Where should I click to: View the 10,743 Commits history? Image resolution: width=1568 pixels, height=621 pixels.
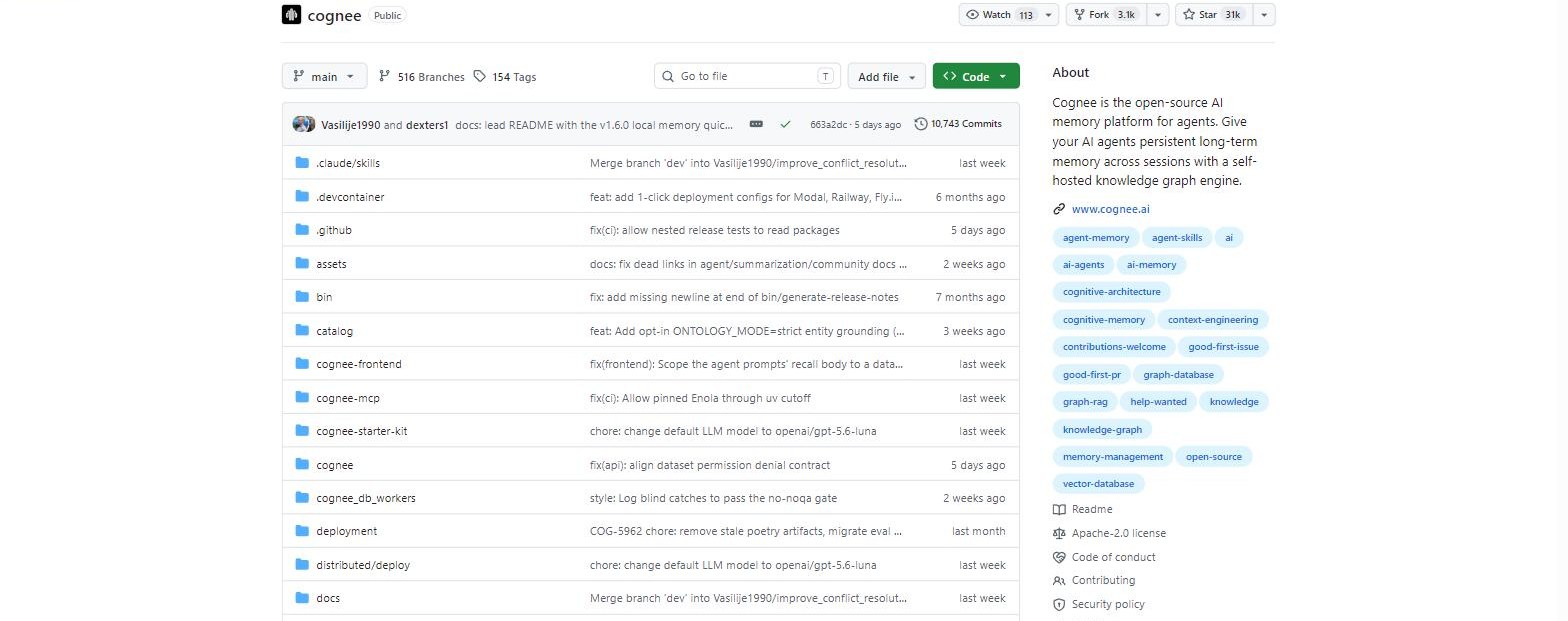click(x=958, y=125)
